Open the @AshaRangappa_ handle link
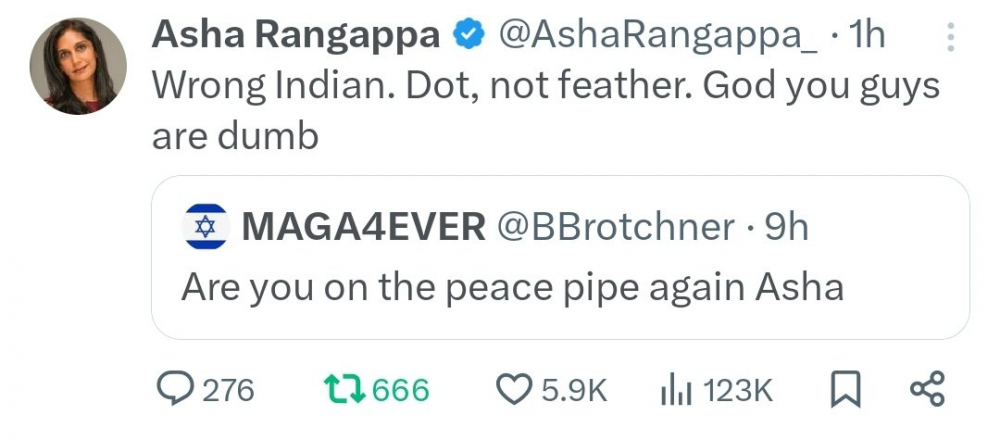The height and width of the screenshot is (440, 1000). (656, 36)
